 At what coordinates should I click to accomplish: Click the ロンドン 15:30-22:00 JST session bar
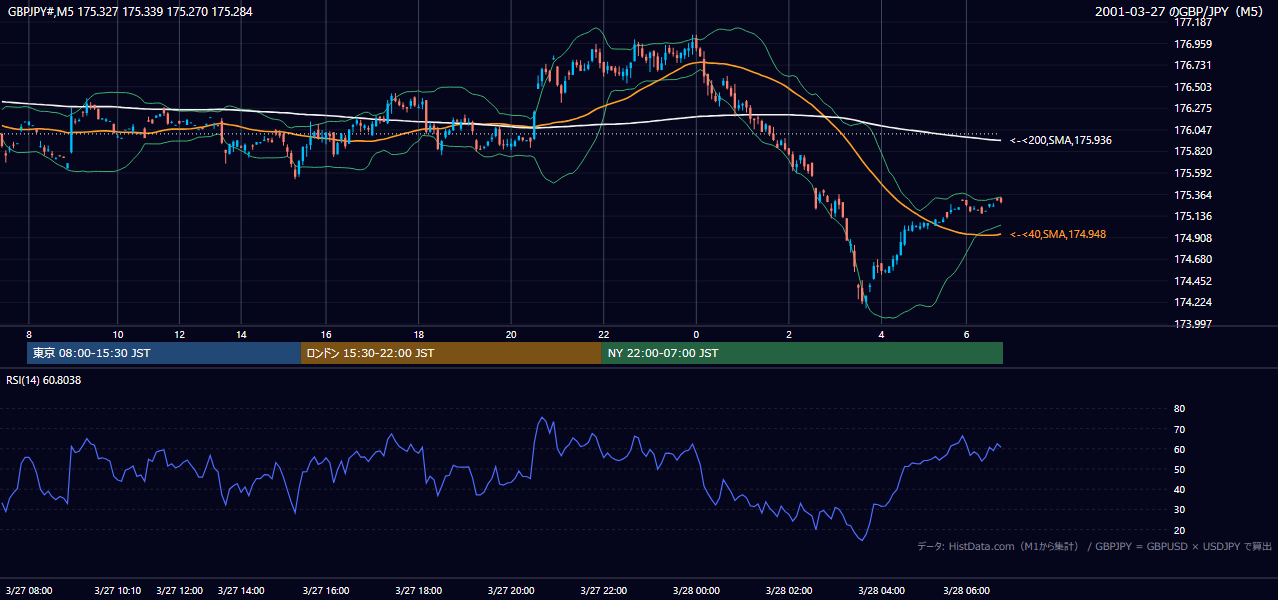click(x=451, y=353)
